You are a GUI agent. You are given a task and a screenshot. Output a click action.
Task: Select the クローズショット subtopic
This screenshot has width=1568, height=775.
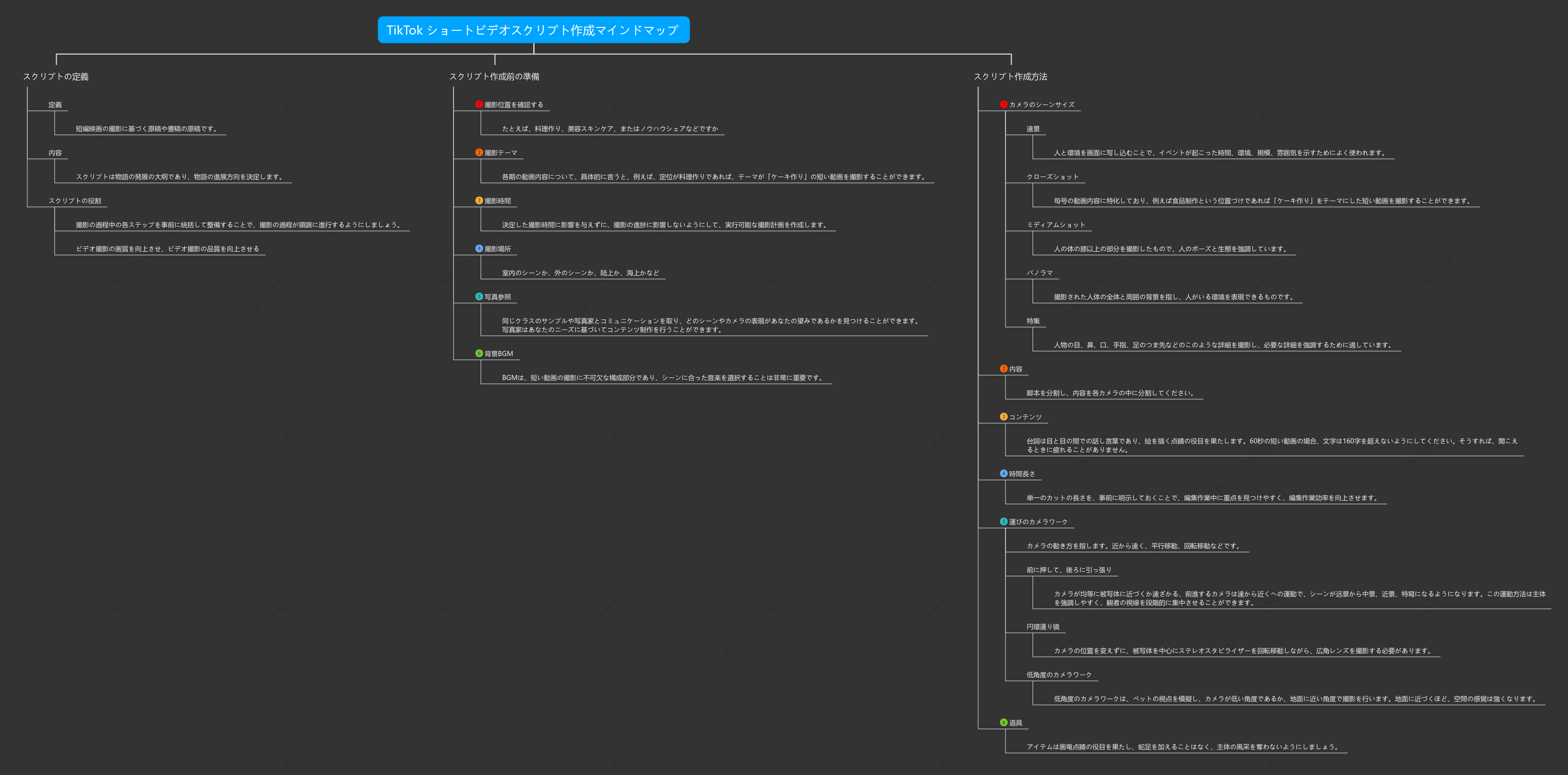click(x=1052, y=177)
